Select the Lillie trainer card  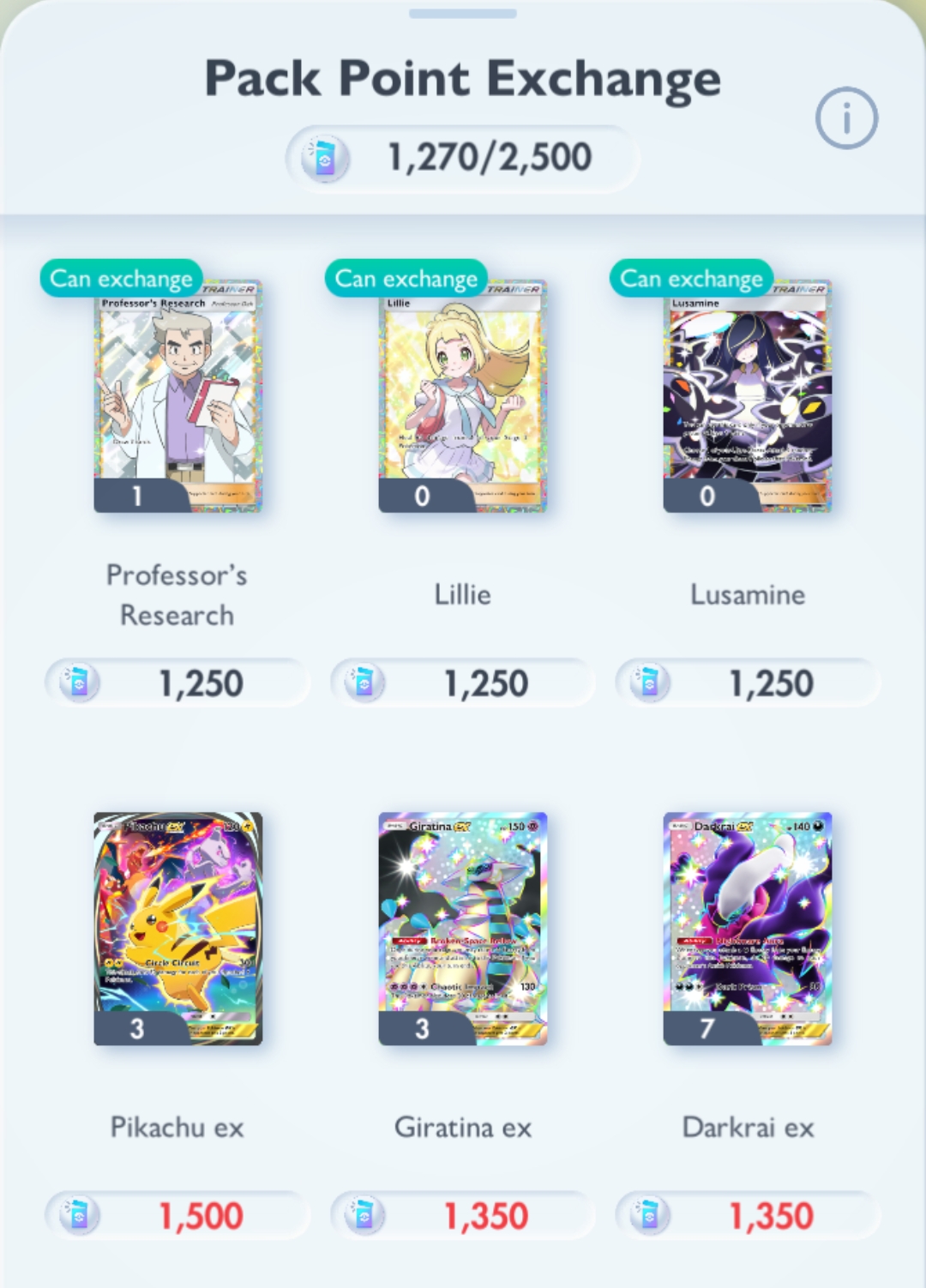[x=463, y=396]
